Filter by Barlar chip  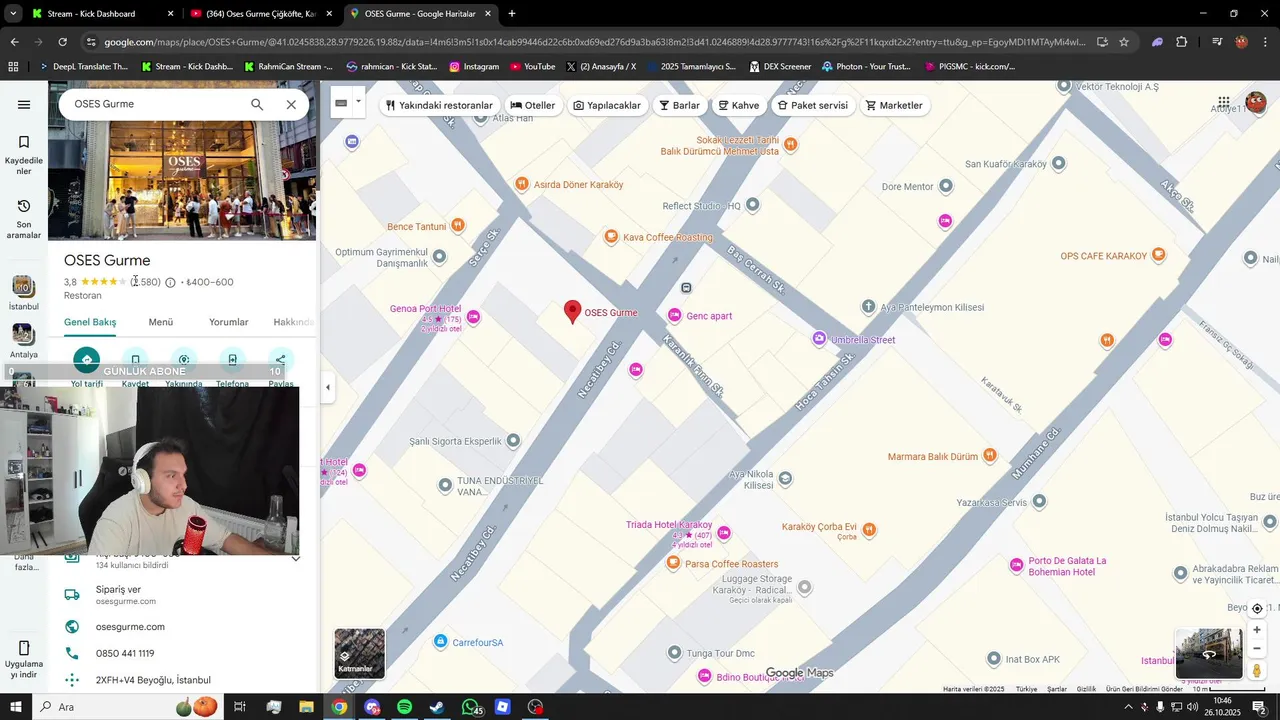pyautogui.click(x=679, y=105)
